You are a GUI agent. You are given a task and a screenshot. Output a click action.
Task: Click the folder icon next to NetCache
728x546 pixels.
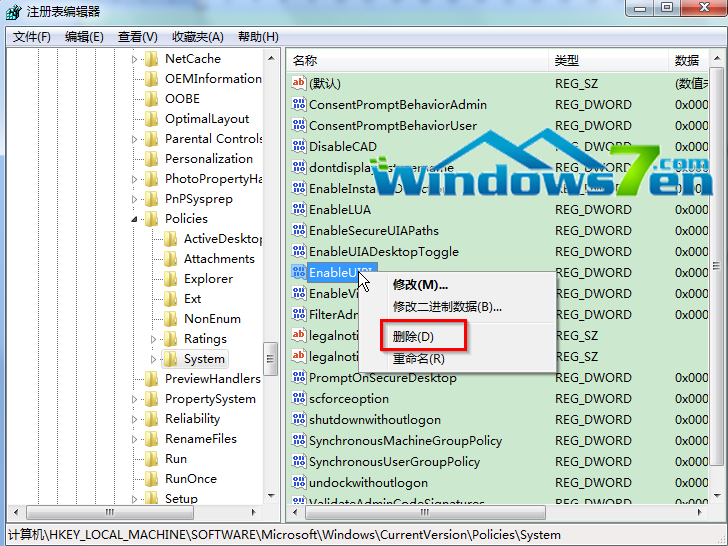(x=151, y=59)
